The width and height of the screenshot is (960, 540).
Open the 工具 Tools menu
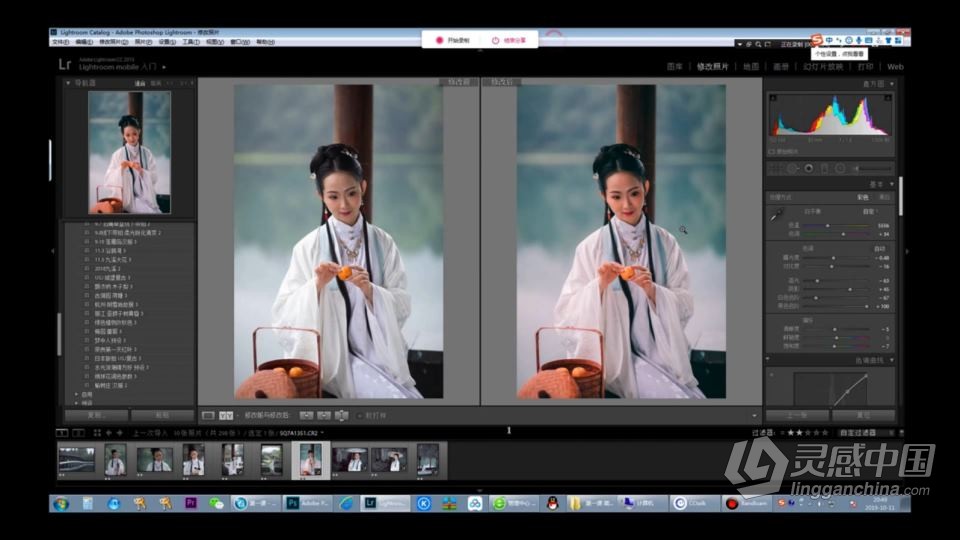pyautogui.click(x=190, y=42)
